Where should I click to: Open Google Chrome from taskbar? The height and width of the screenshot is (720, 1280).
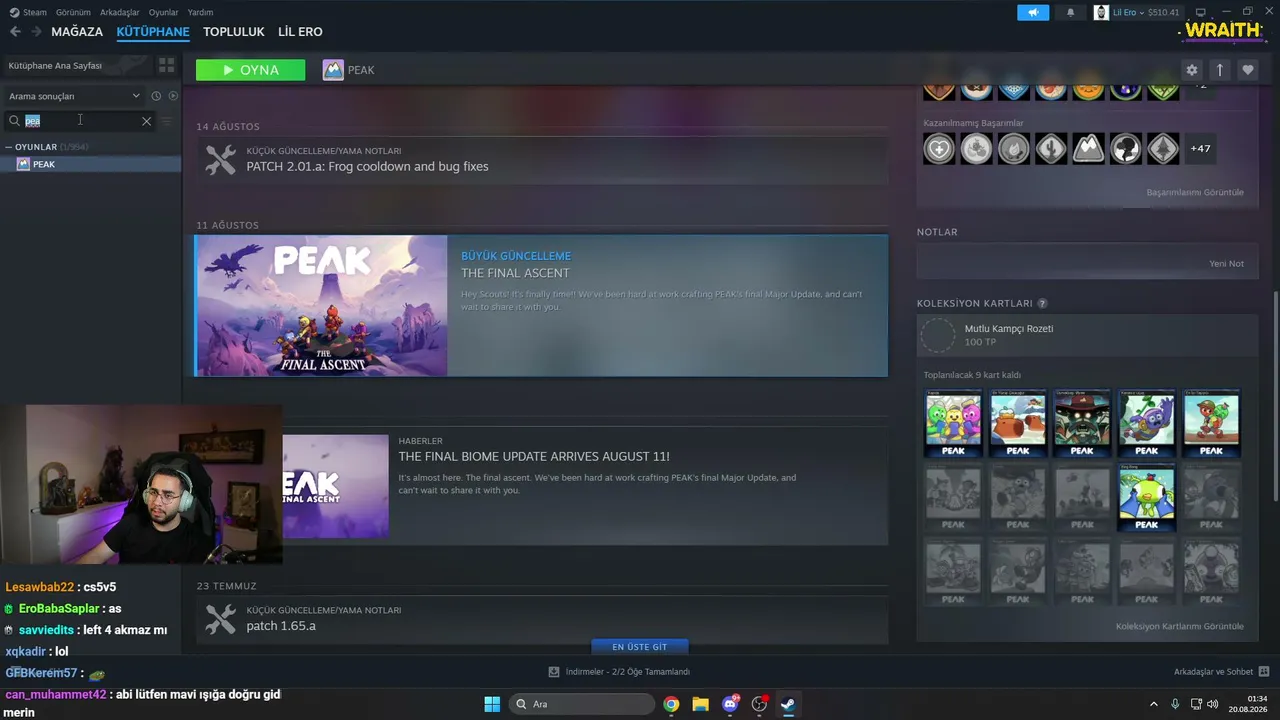pos(671,704)
